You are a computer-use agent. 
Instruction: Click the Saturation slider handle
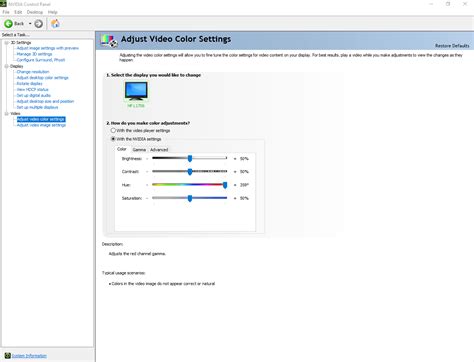pos(190,198)
